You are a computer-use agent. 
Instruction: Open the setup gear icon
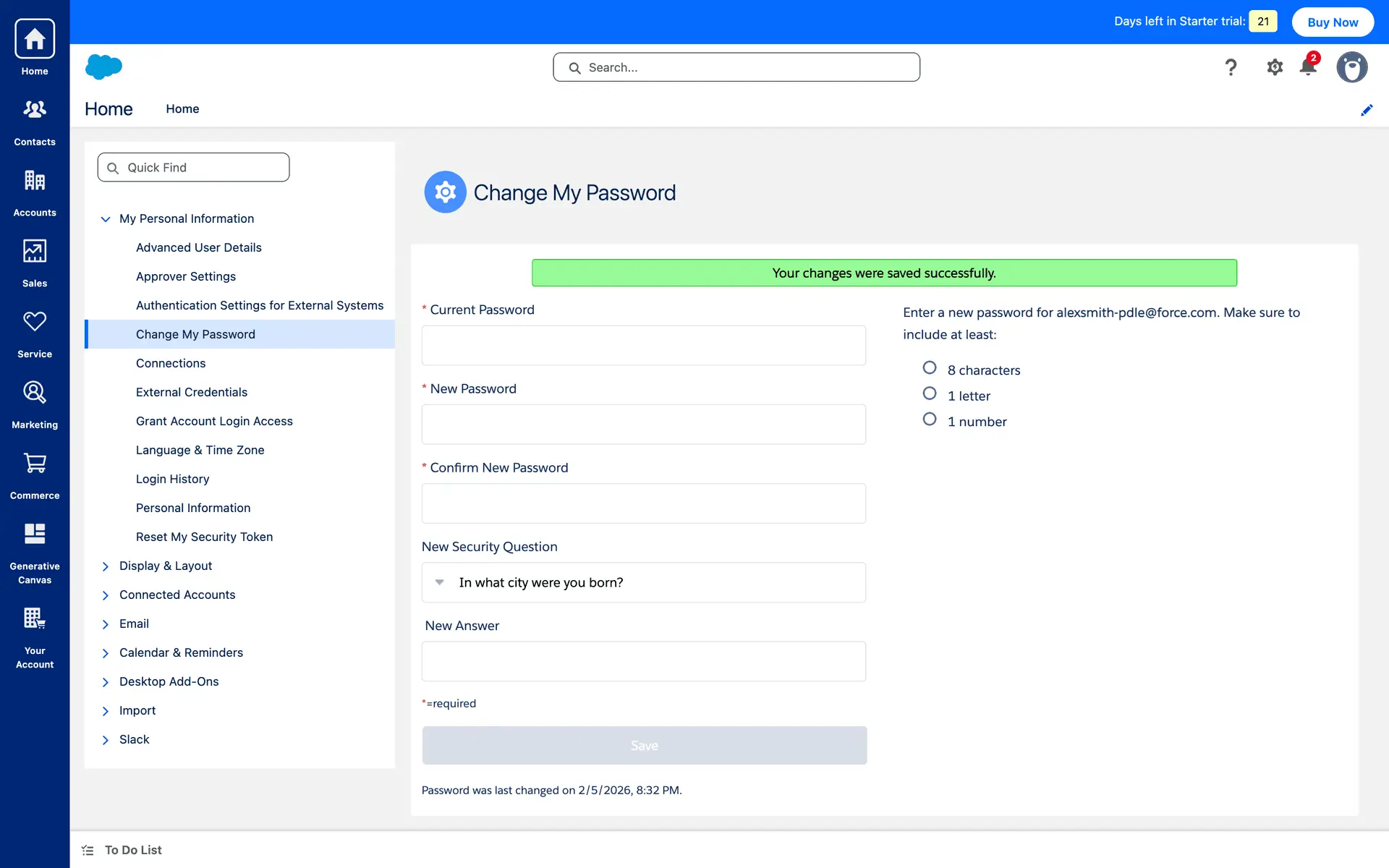(x=1275, y=67)
